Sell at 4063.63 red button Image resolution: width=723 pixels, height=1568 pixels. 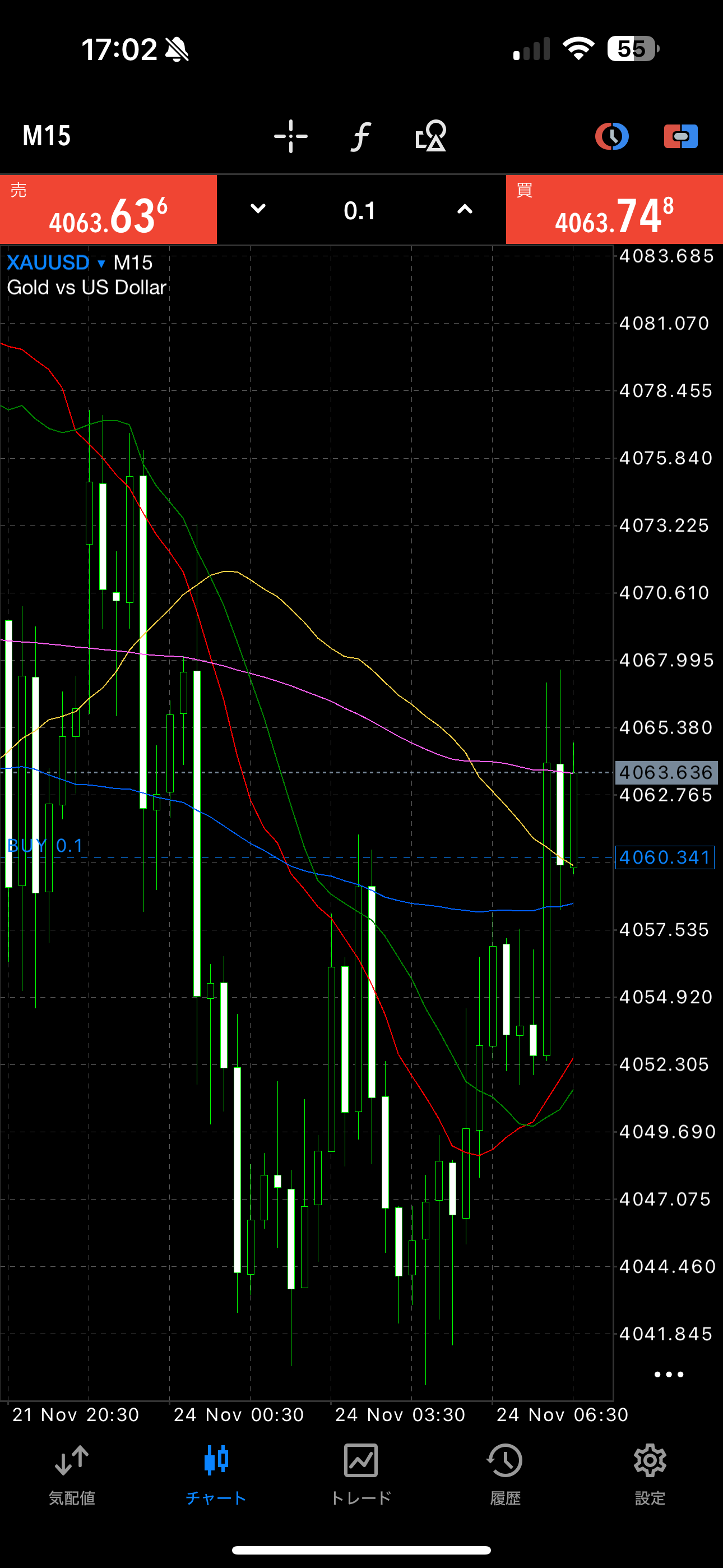coord(108,210)
